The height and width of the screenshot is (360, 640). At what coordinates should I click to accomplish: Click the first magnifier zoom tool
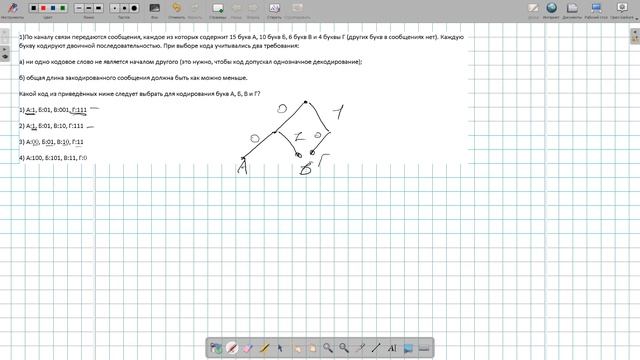coord(328,348)
